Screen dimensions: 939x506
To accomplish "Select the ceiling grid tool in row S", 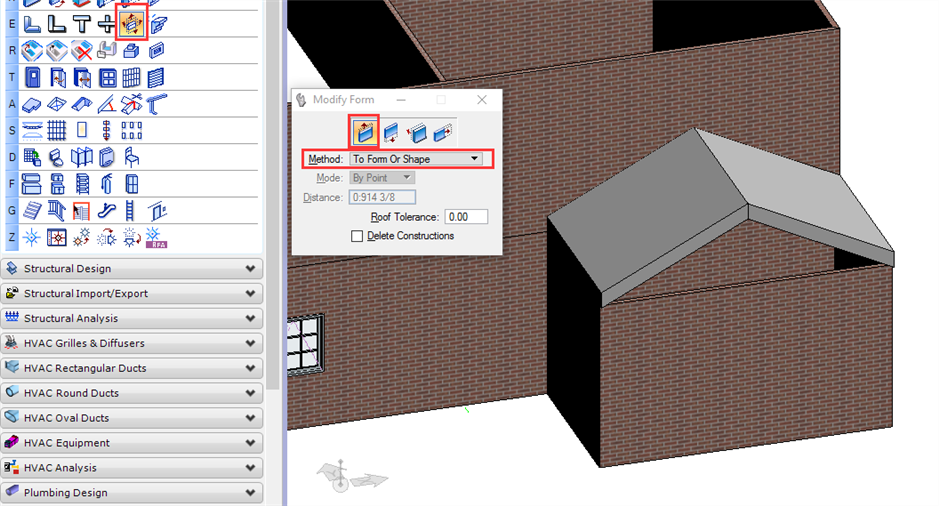I will [57, 131].
